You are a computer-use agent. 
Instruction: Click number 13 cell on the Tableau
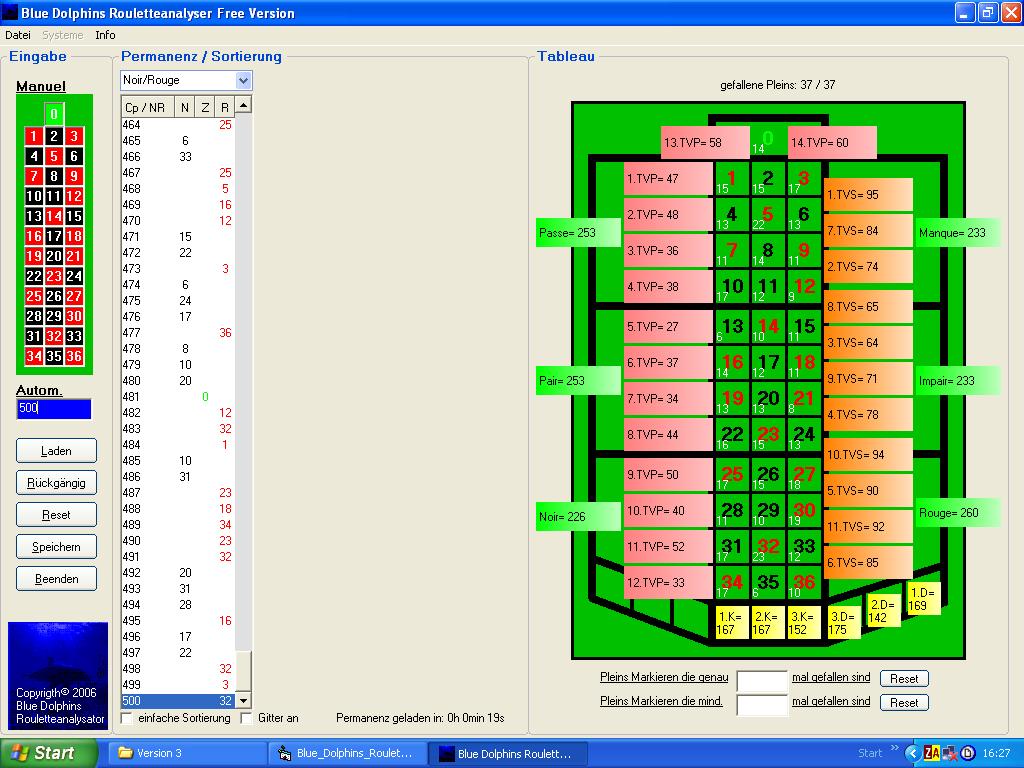(732, 327)
